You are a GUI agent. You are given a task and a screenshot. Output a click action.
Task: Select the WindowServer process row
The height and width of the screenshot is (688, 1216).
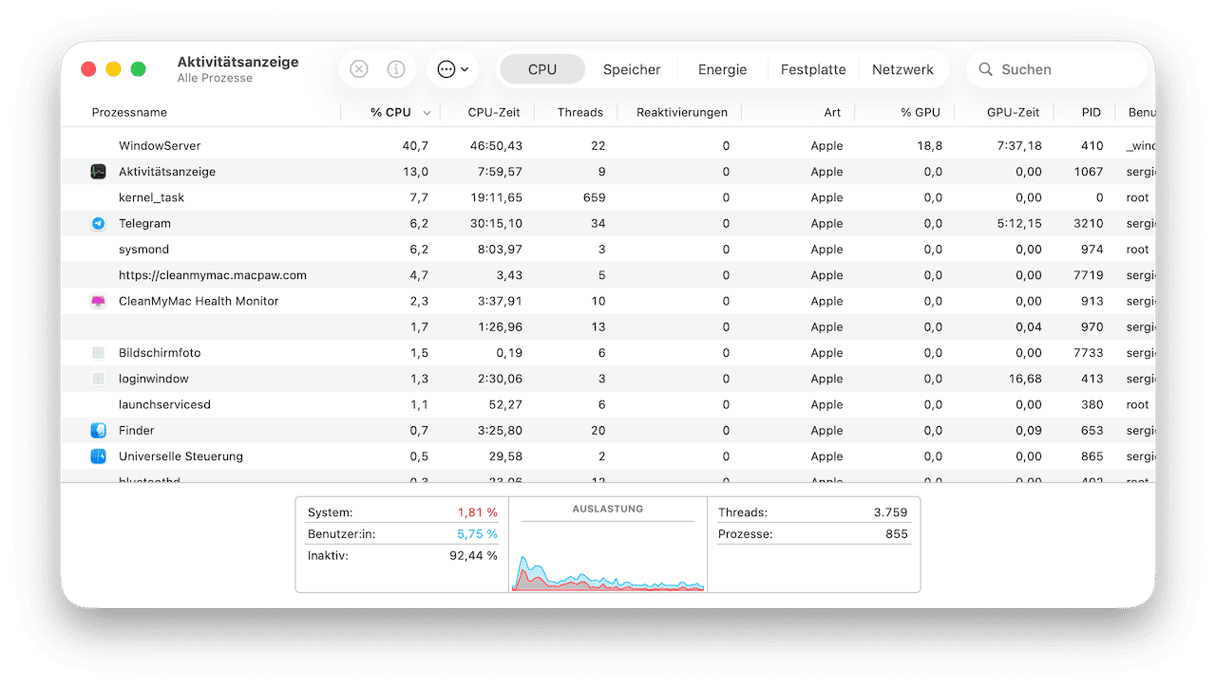(608, 146)
